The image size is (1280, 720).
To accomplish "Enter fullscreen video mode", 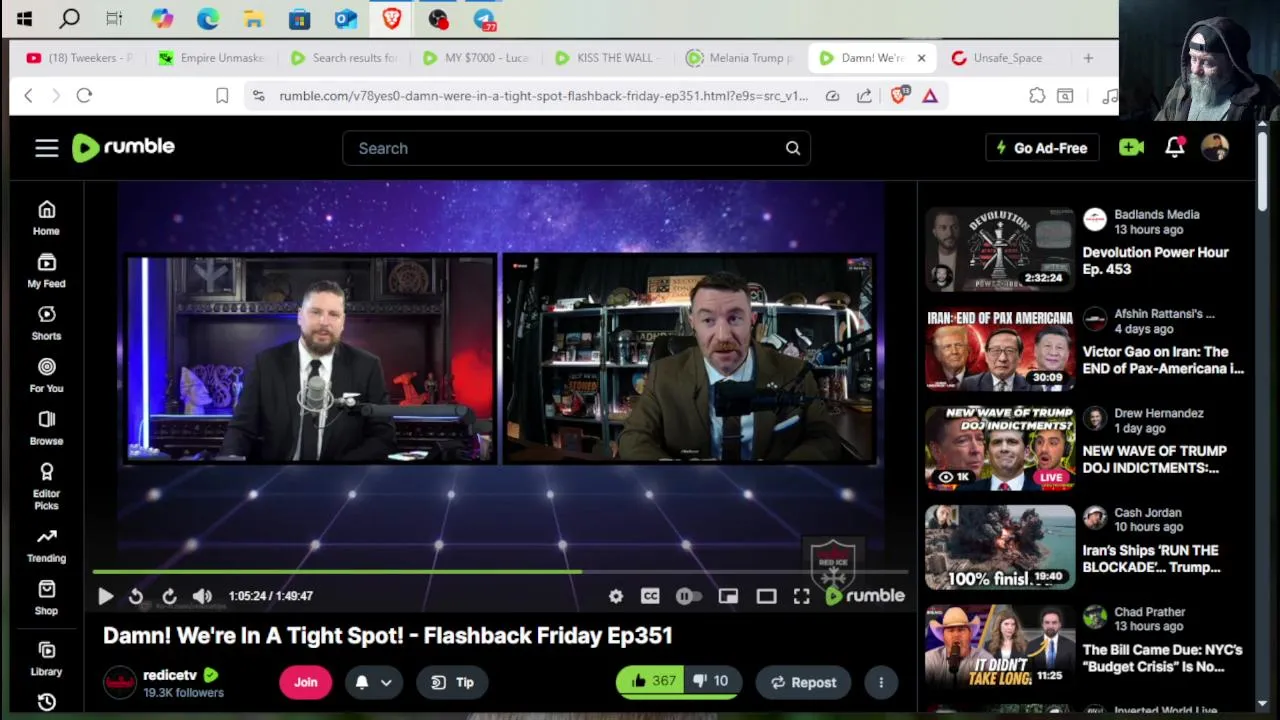I will (x=802, y=596).
